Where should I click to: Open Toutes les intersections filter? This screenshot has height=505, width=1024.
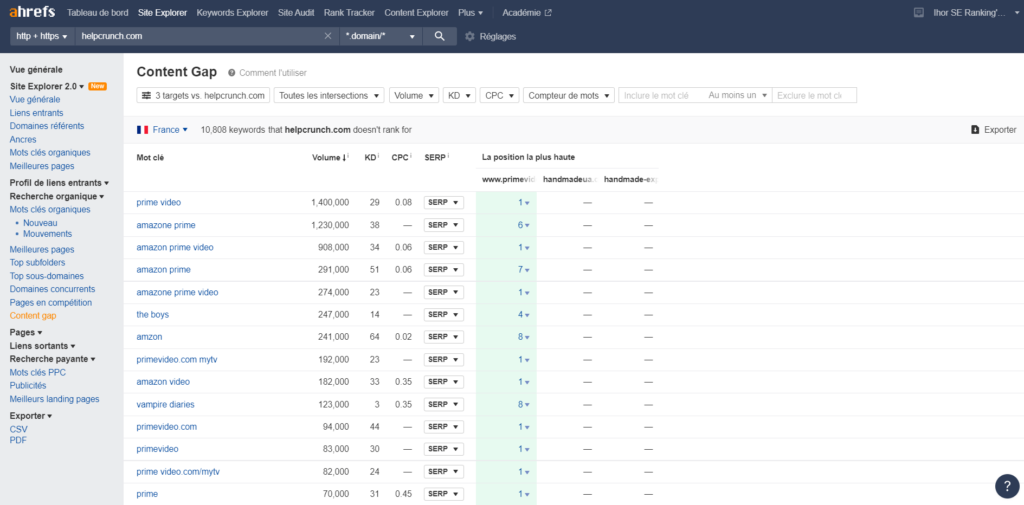coord(329,95)
